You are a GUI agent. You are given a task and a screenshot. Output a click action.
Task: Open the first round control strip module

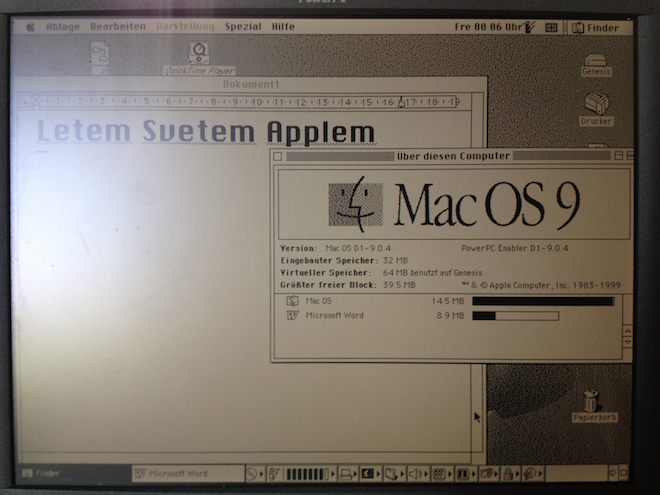click(x=255, y=474)
